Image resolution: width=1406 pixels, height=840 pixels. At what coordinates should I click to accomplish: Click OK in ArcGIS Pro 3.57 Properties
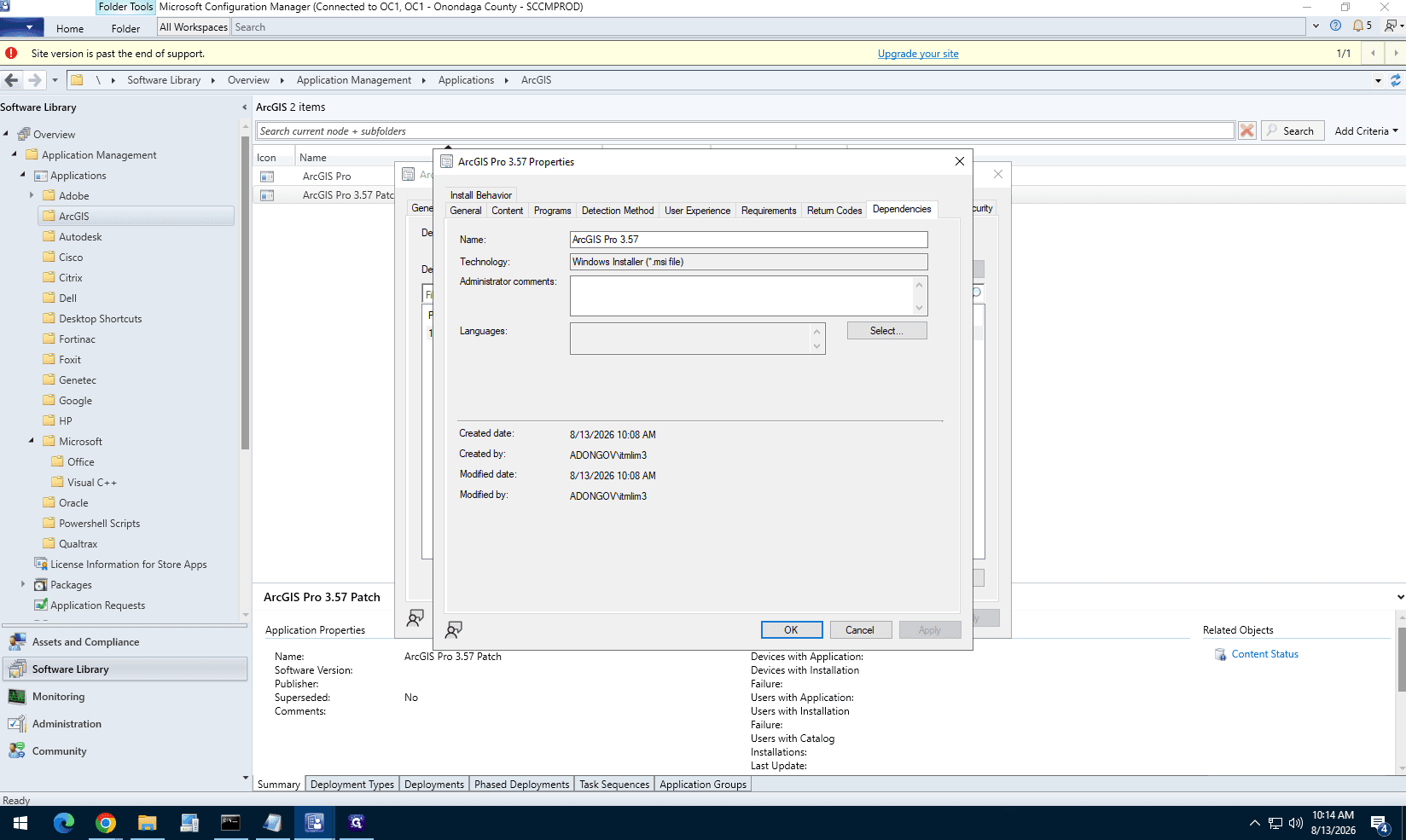pyautogui.click(x=792, y=630)
